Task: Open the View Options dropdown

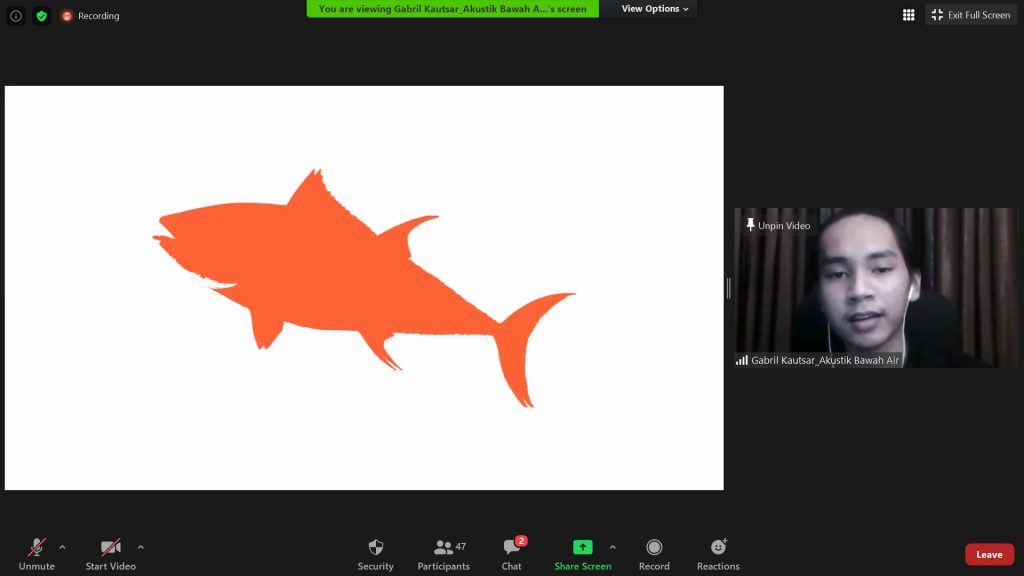Action: [655, 8]
